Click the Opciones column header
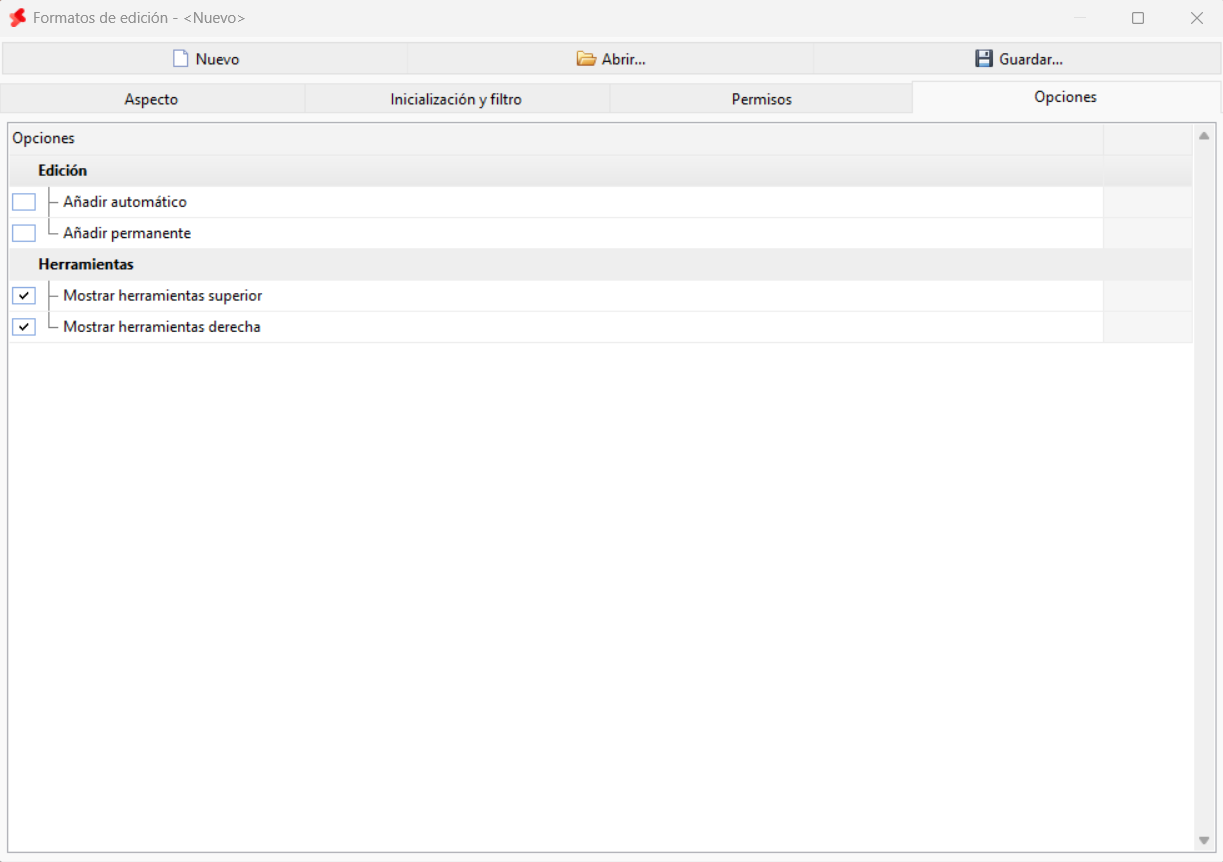The width and height of the screenshot is (1223, 862). [556, 138]
